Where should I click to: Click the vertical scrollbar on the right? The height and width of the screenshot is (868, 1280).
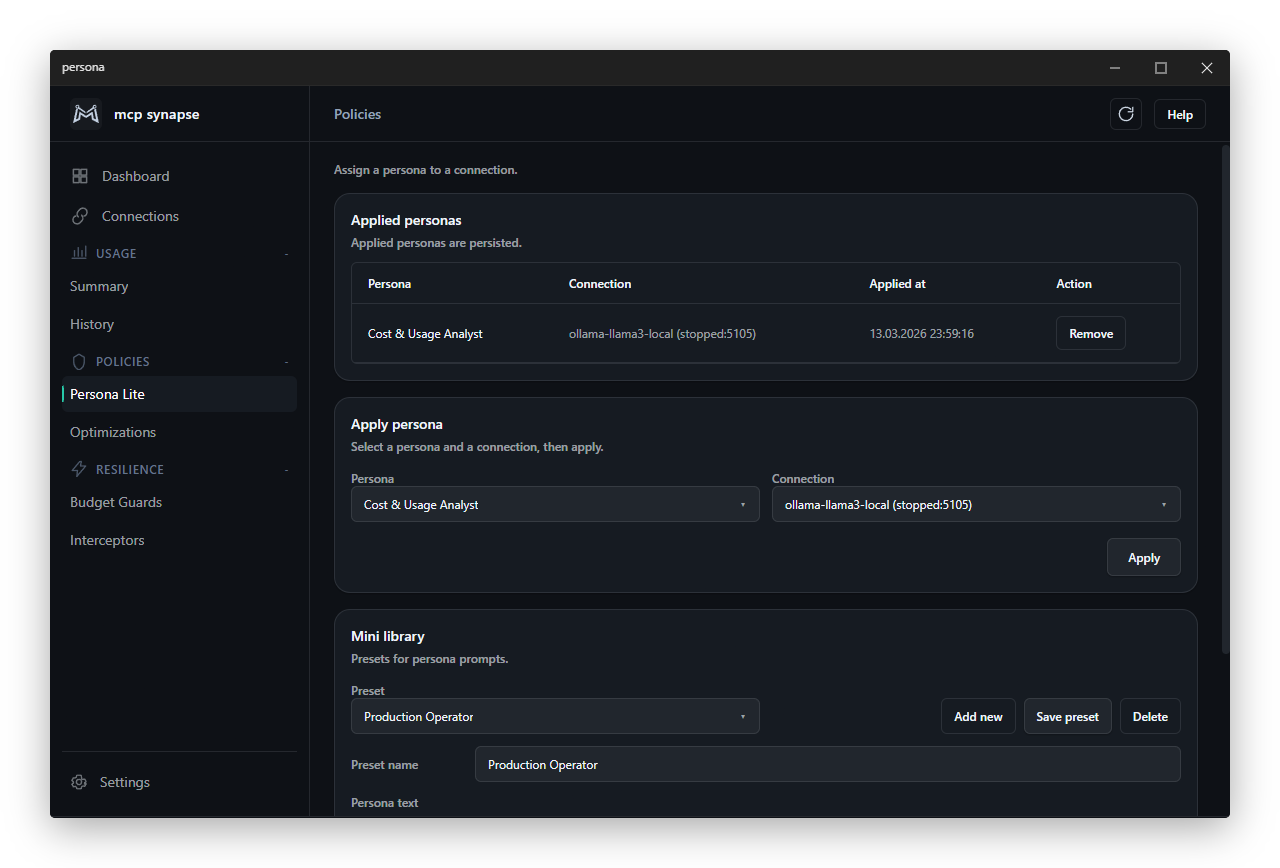[1225, 400]
